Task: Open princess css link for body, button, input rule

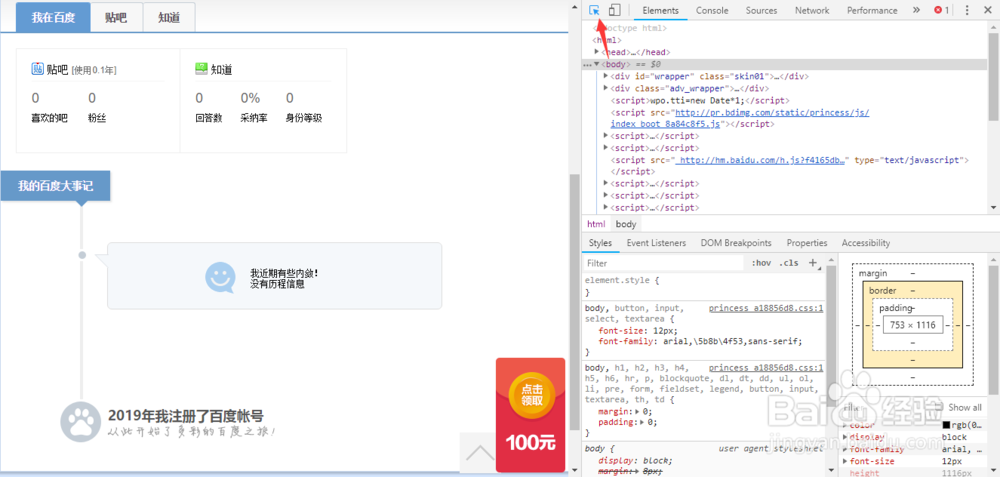Action: [x=766, y=309]
